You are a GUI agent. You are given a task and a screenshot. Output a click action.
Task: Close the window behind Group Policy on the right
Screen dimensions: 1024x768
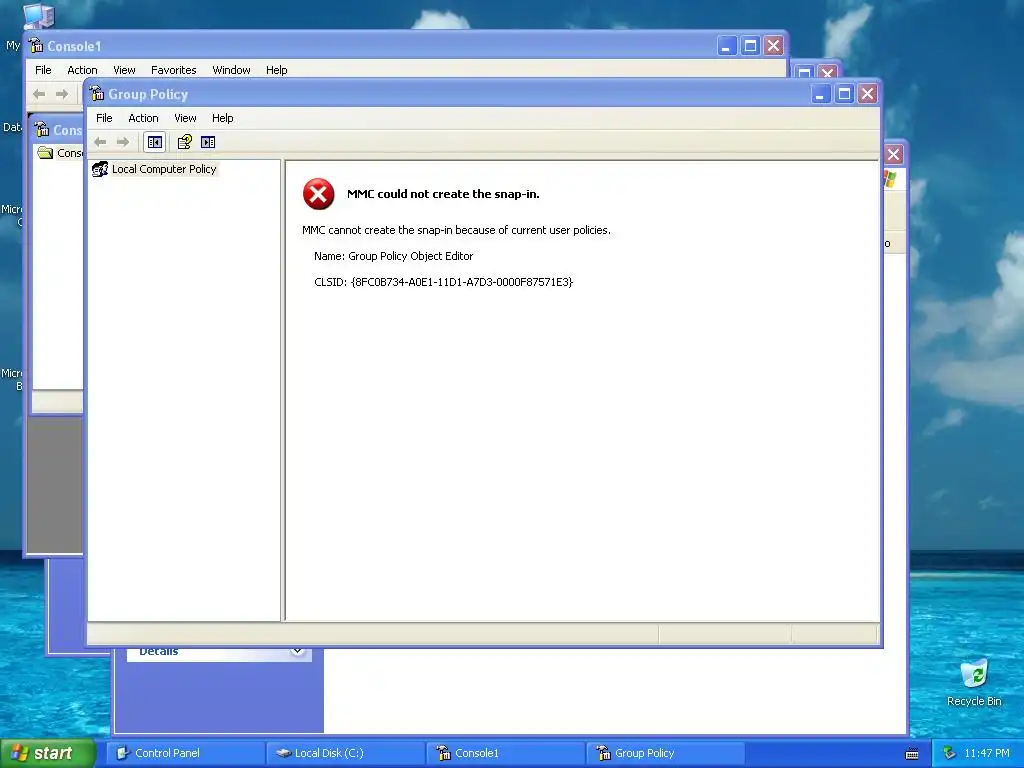coord(893,155)
